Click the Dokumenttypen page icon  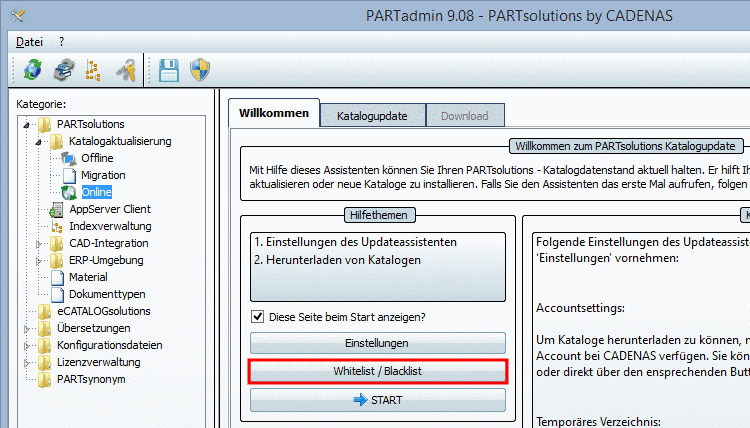pos(57,295)
